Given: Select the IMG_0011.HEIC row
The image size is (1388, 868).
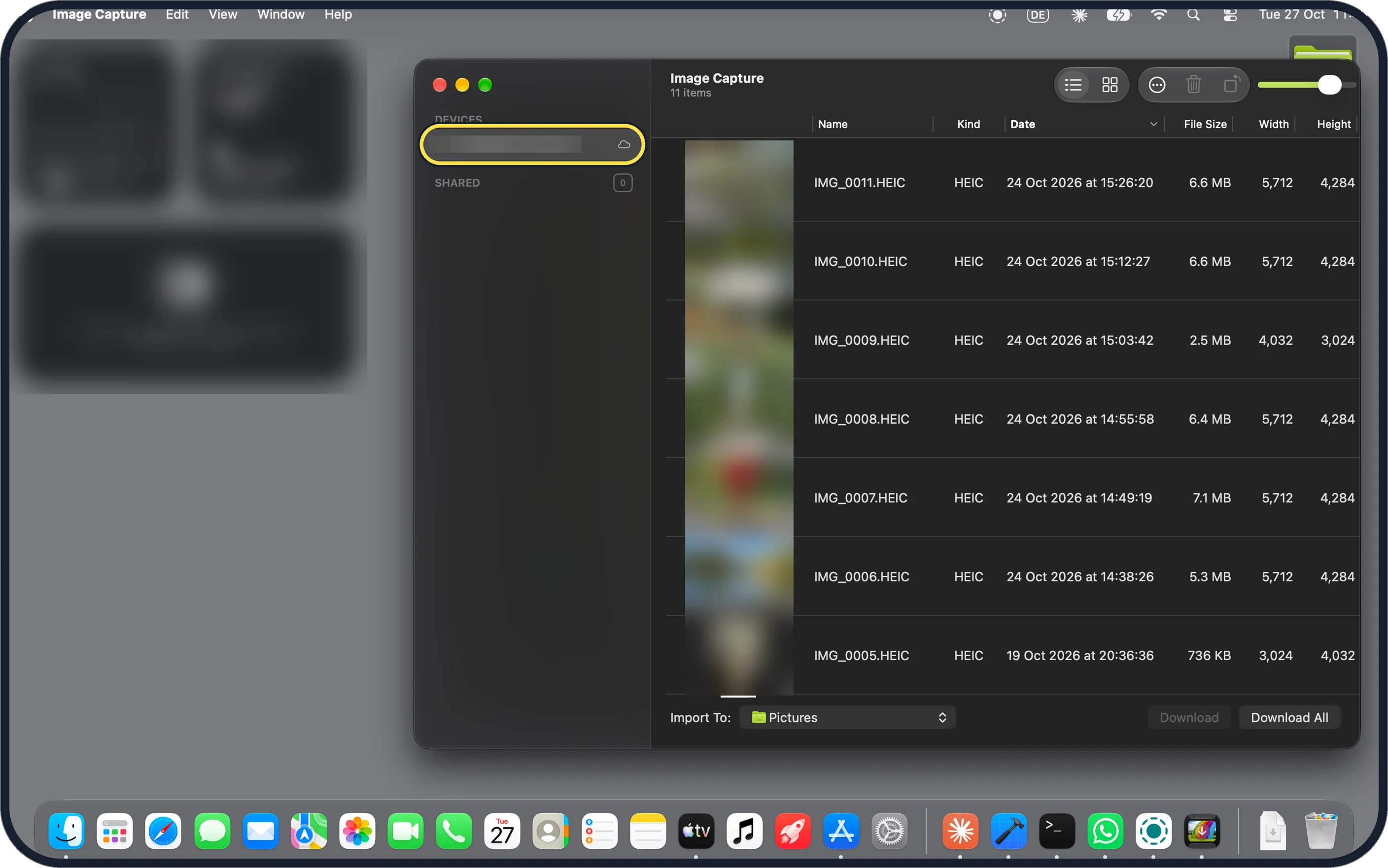Looking at the screenshot, I should click(1013, 183).
